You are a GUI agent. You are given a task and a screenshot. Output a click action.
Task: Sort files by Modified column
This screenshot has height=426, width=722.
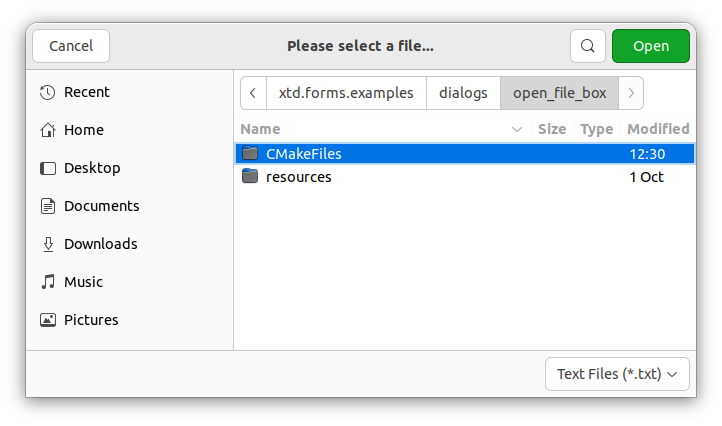657,129
